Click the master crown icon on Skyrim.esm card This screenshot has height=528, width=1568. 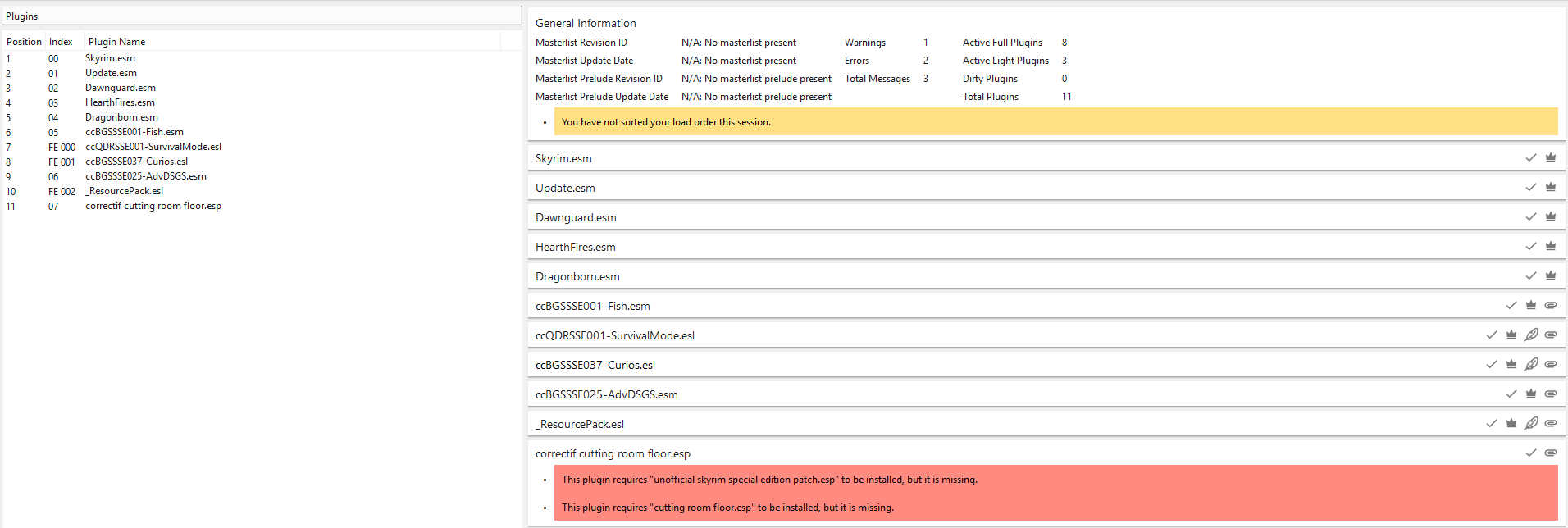click(1551, 157)
